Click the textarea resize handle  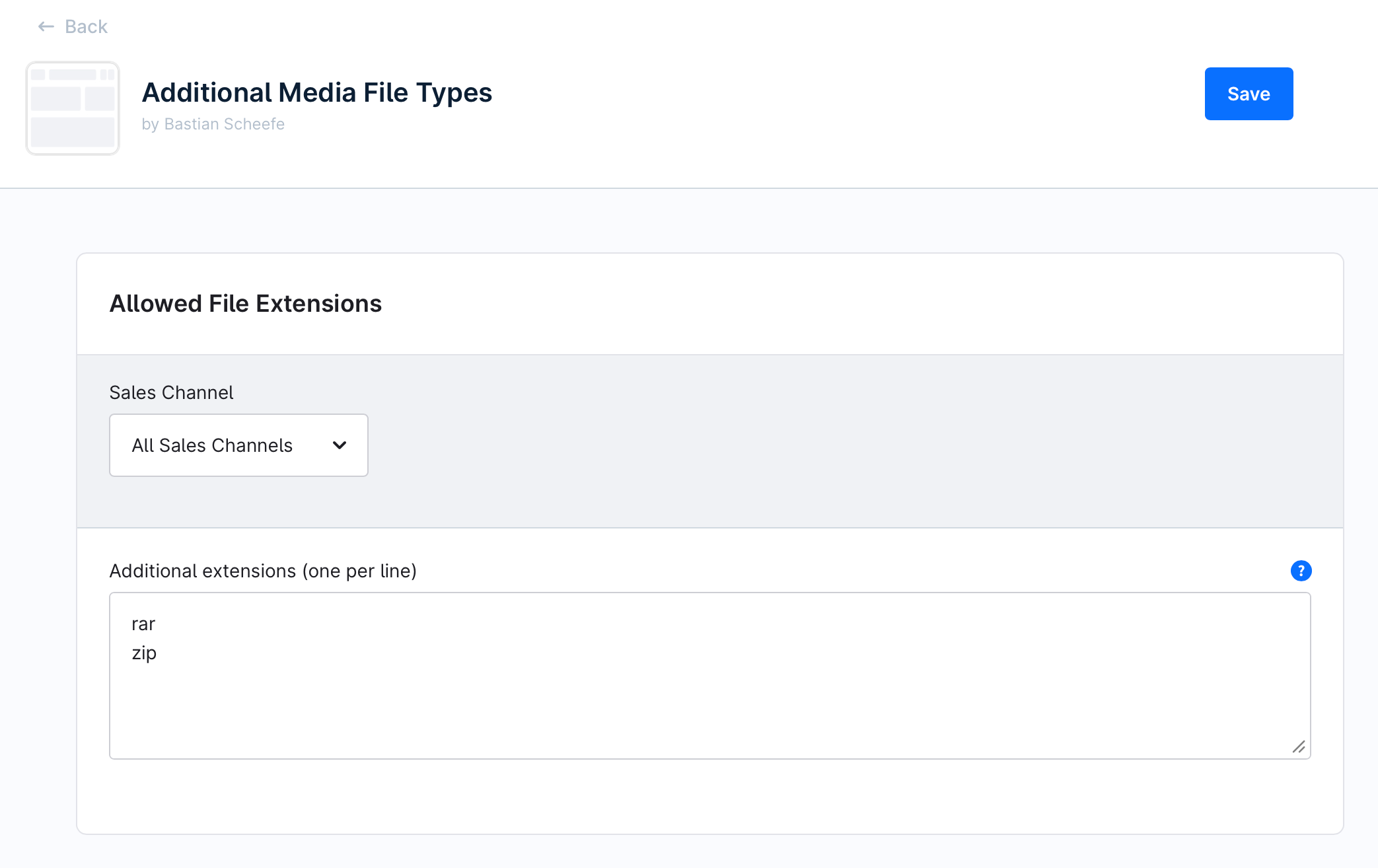tap(1299, 747)
